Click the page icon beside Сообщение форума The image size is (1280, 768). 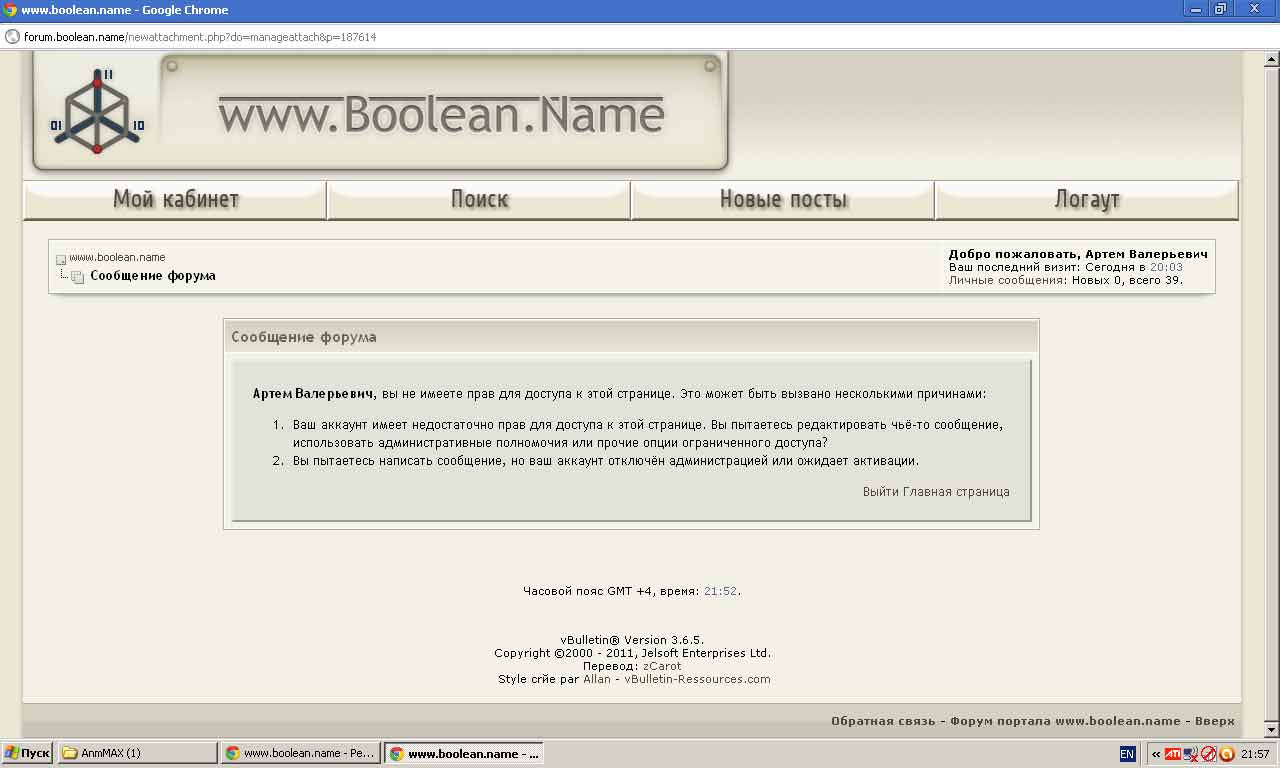pos(77,277)
